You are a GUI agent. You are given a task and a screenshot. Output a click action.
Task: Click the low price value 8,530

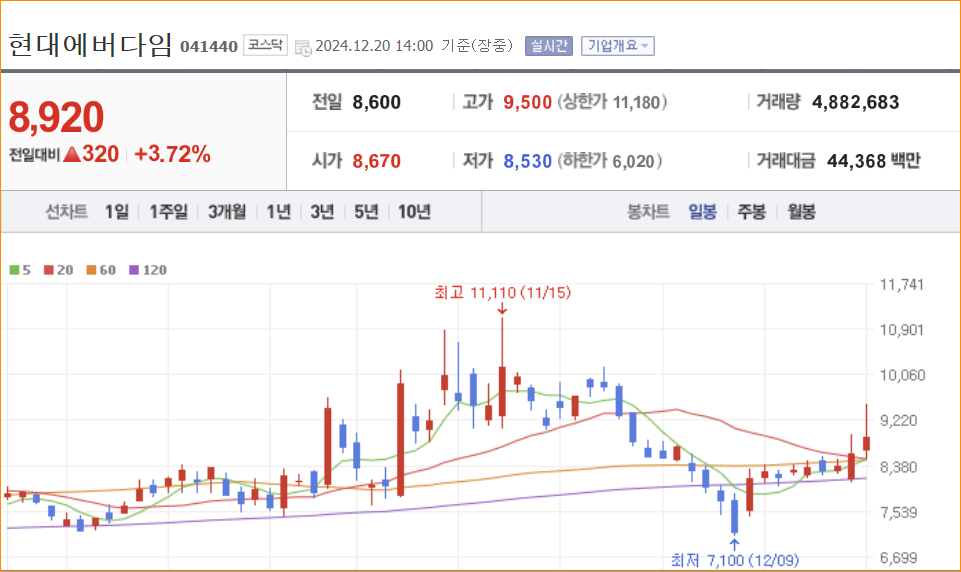point(527,161)
